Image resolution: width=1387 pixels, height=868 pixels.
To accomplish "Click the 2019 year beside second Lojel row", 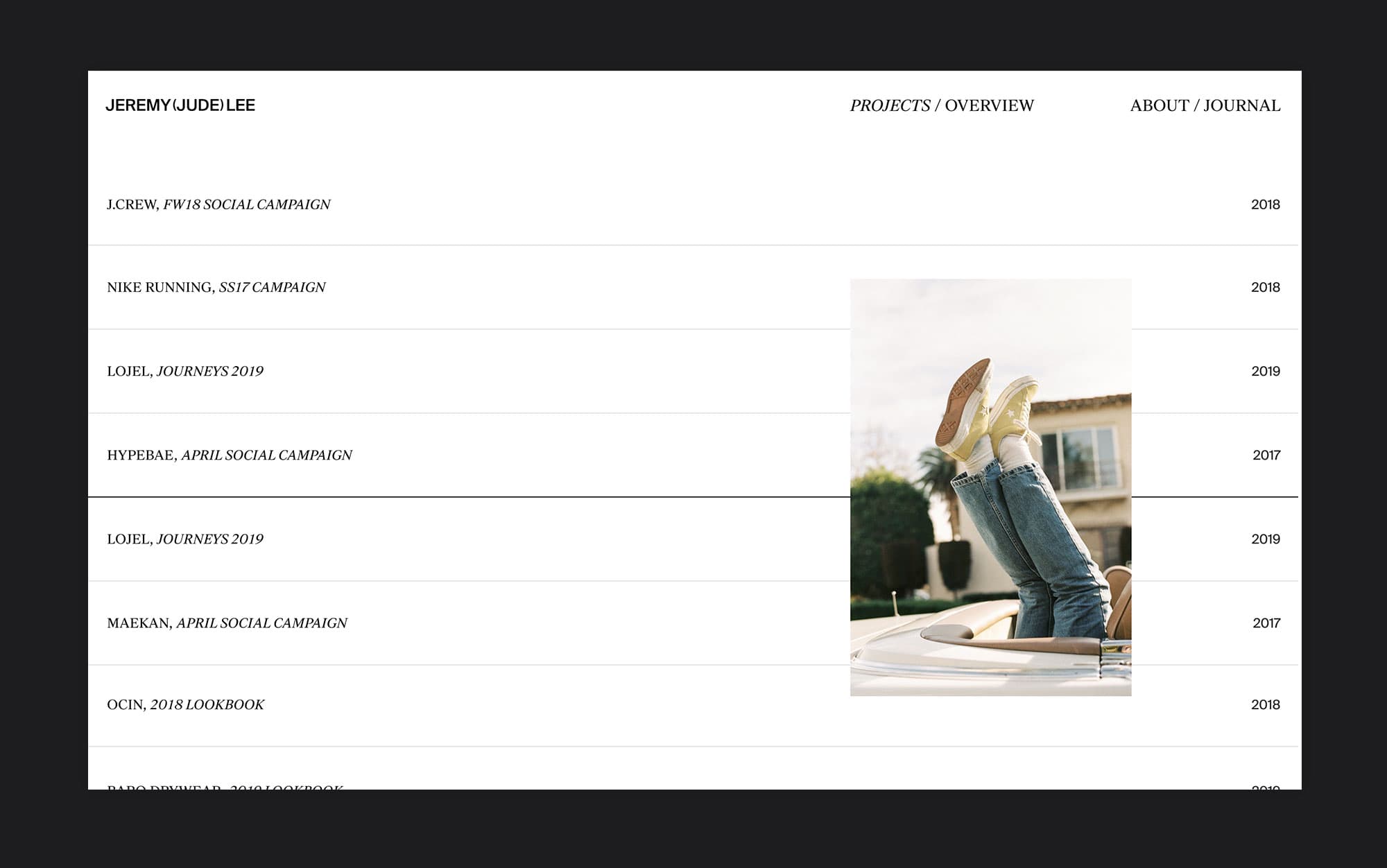I will point(1265,539).
